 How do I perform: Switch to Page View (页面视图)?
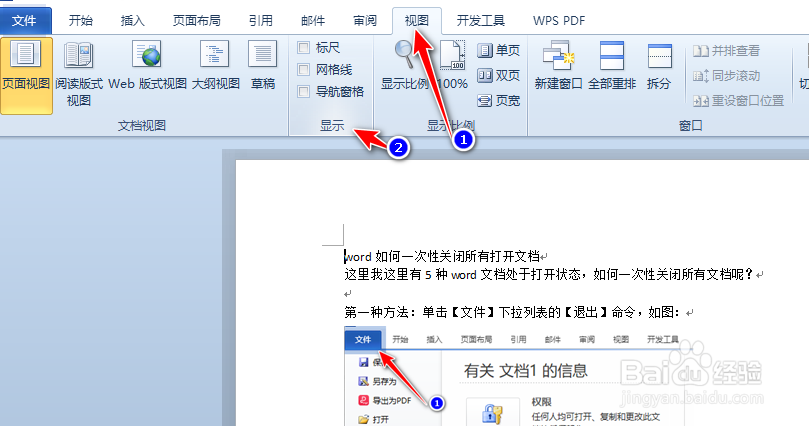pyautogui.click(x=26, y=75)
